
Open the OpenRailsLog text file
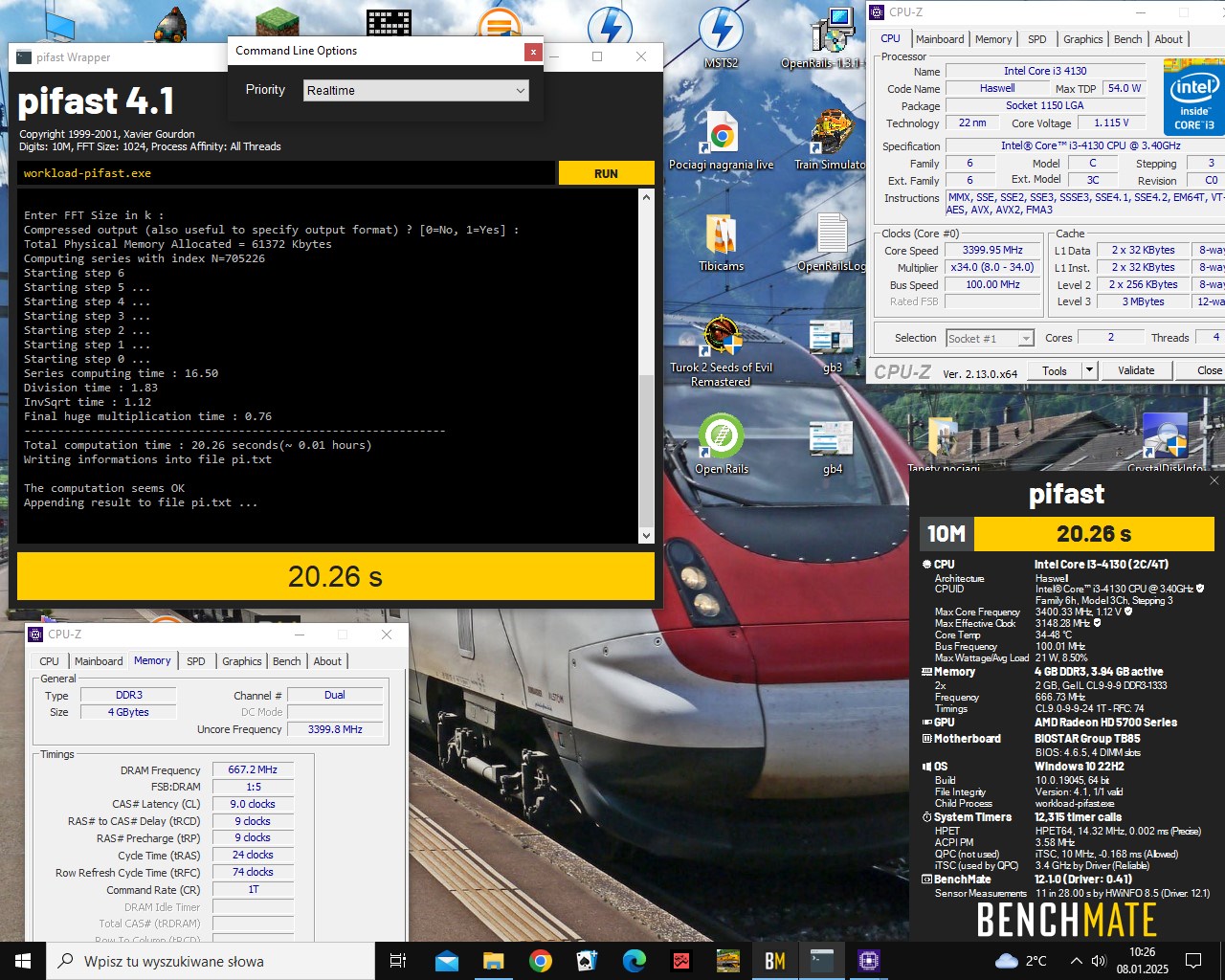point(832,241)
